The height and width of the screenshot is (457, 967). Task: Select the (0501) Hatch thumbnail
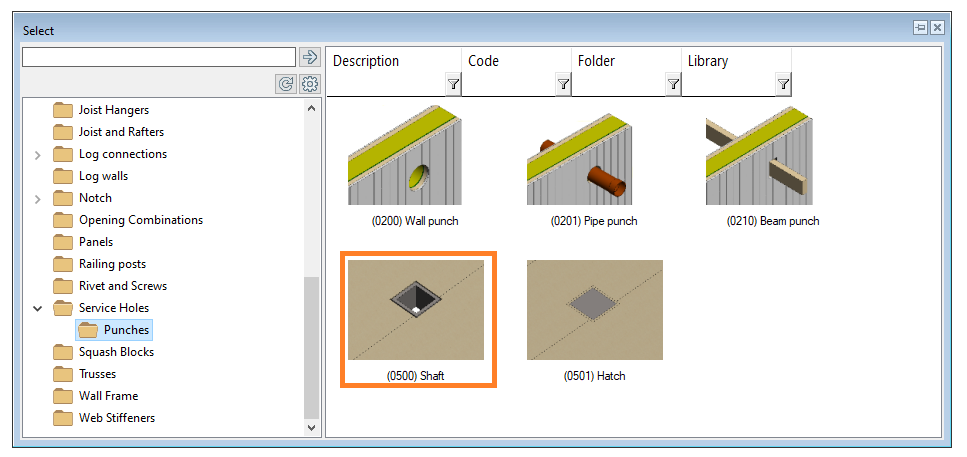coord(595,310)
